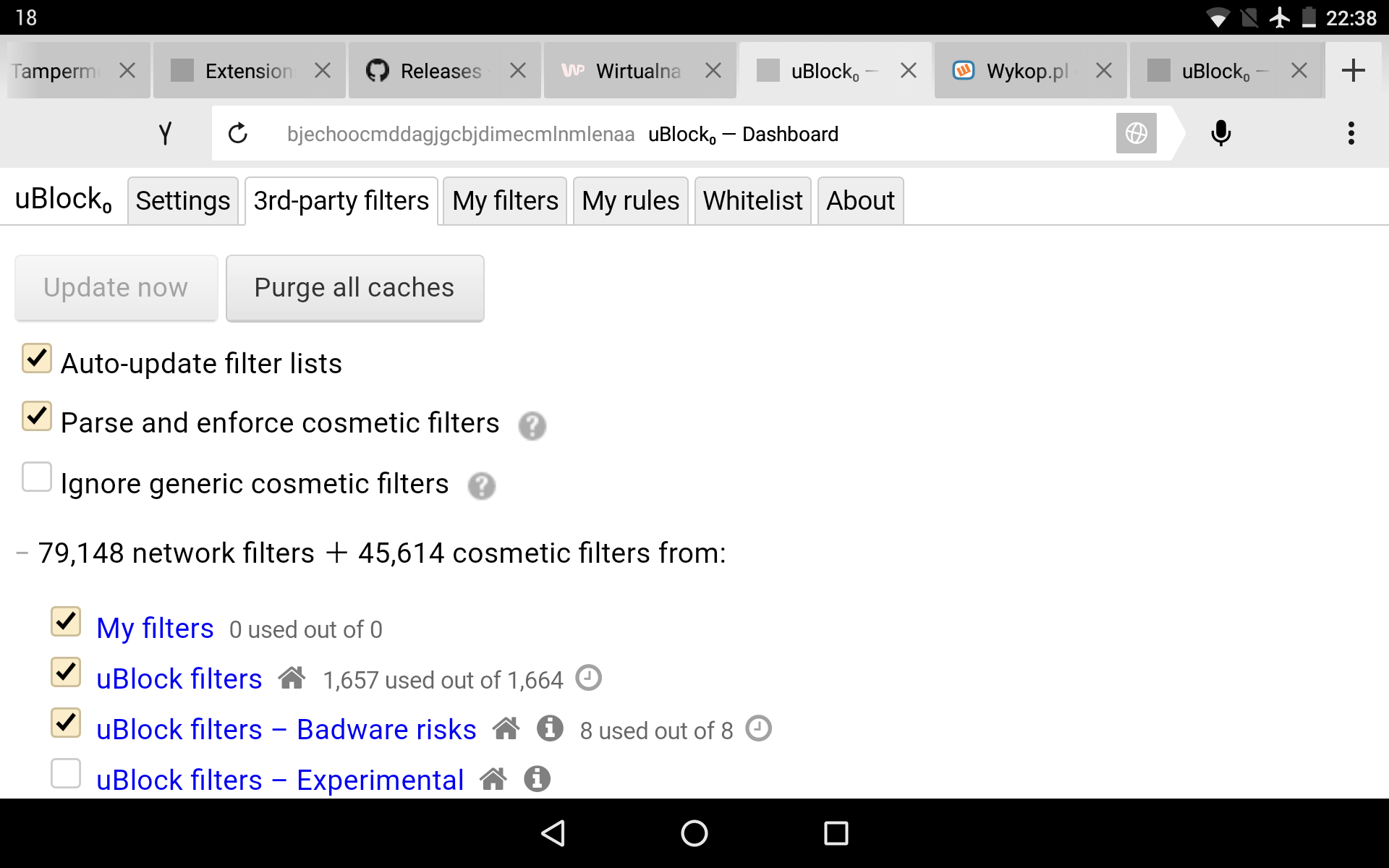Open help icon for cosmetic filters option

pos(533,427)
